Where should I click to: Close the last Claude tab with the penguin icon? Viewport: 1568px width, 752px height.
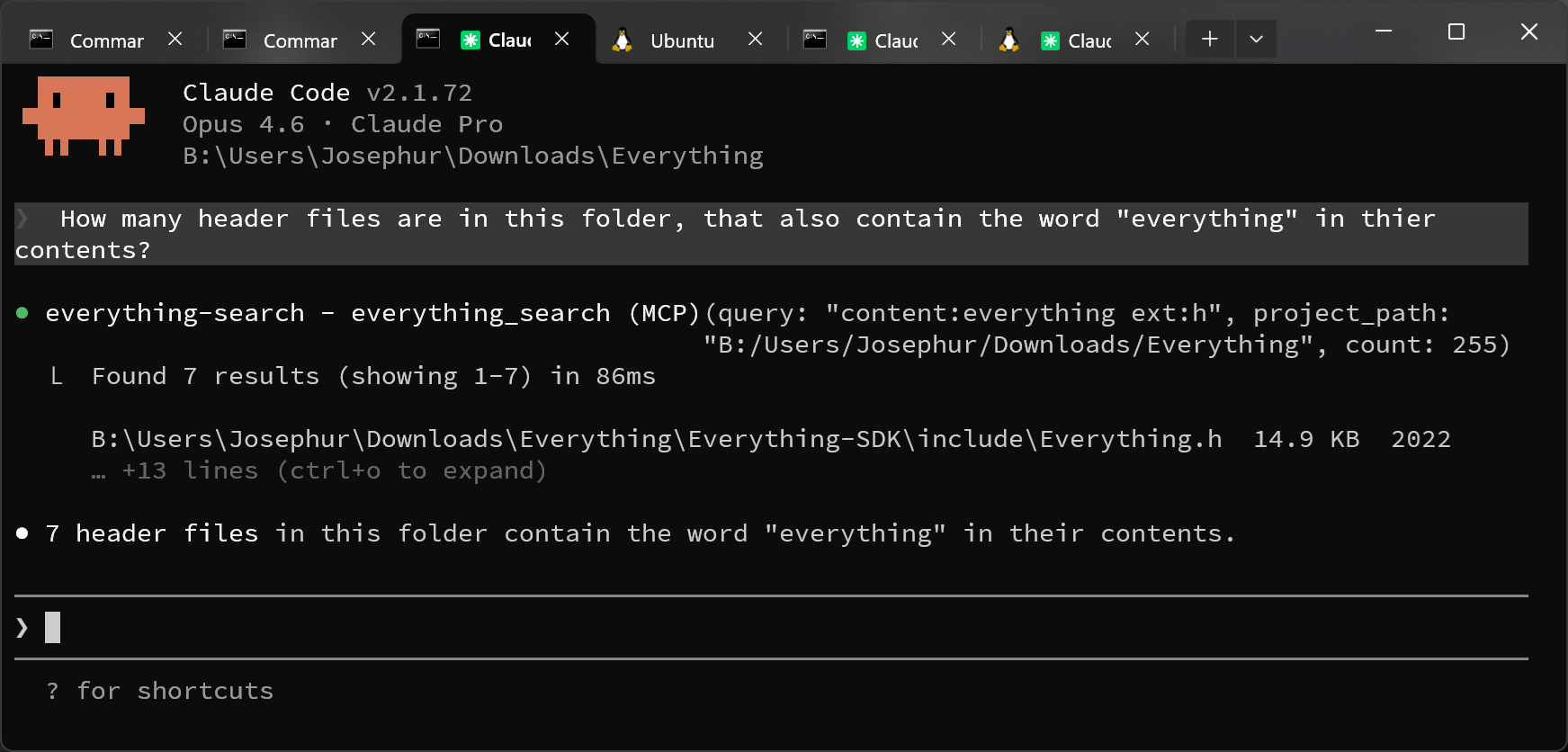pos(1142,40)
